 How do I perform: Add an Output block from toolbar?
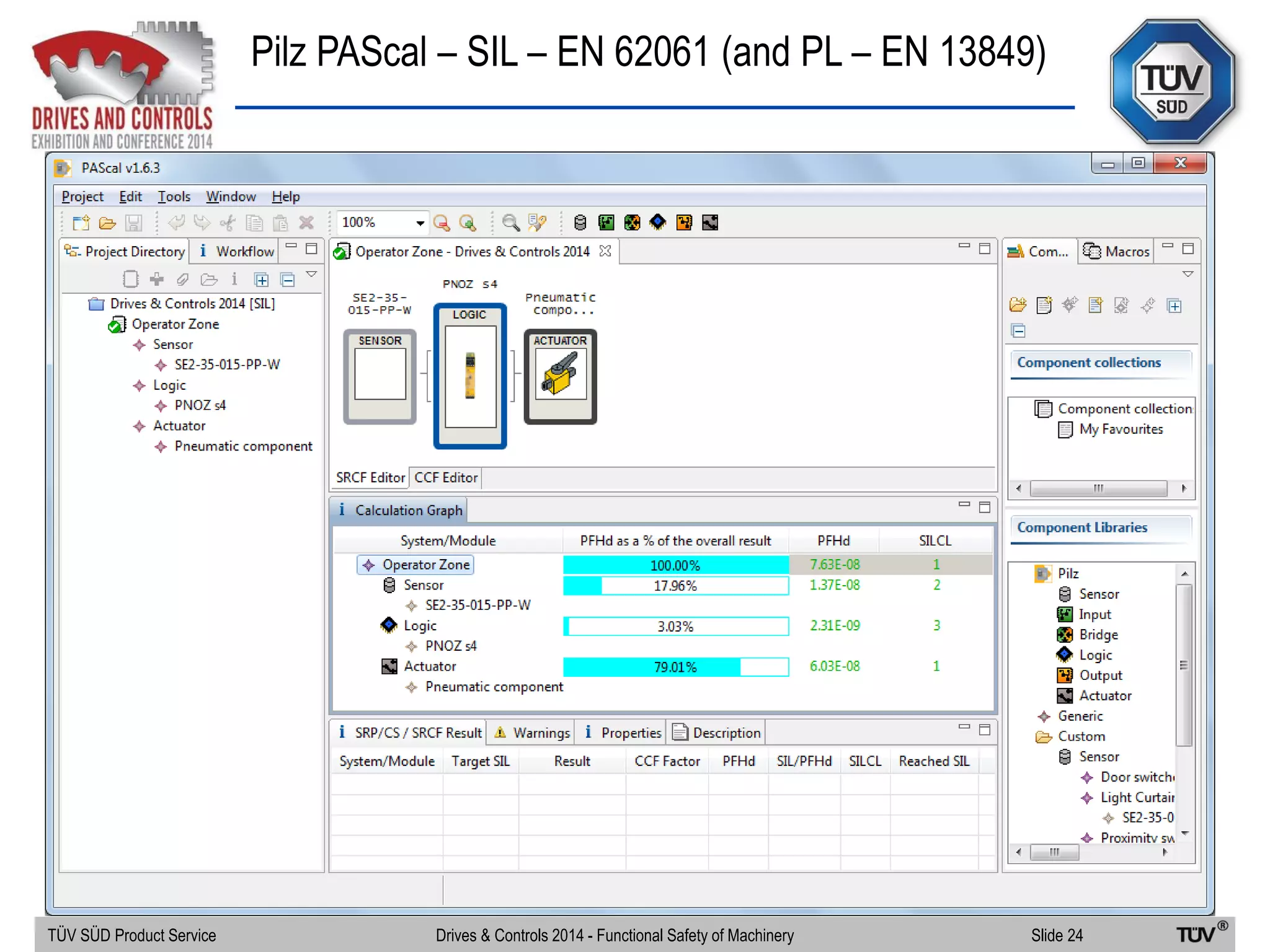click(684, 223)
